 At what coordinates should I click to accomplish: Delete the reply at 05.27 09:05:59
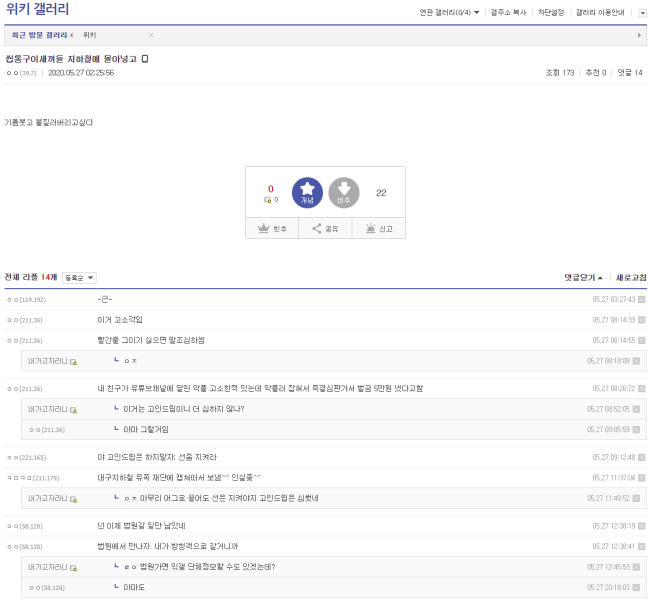tap(636, 430)
